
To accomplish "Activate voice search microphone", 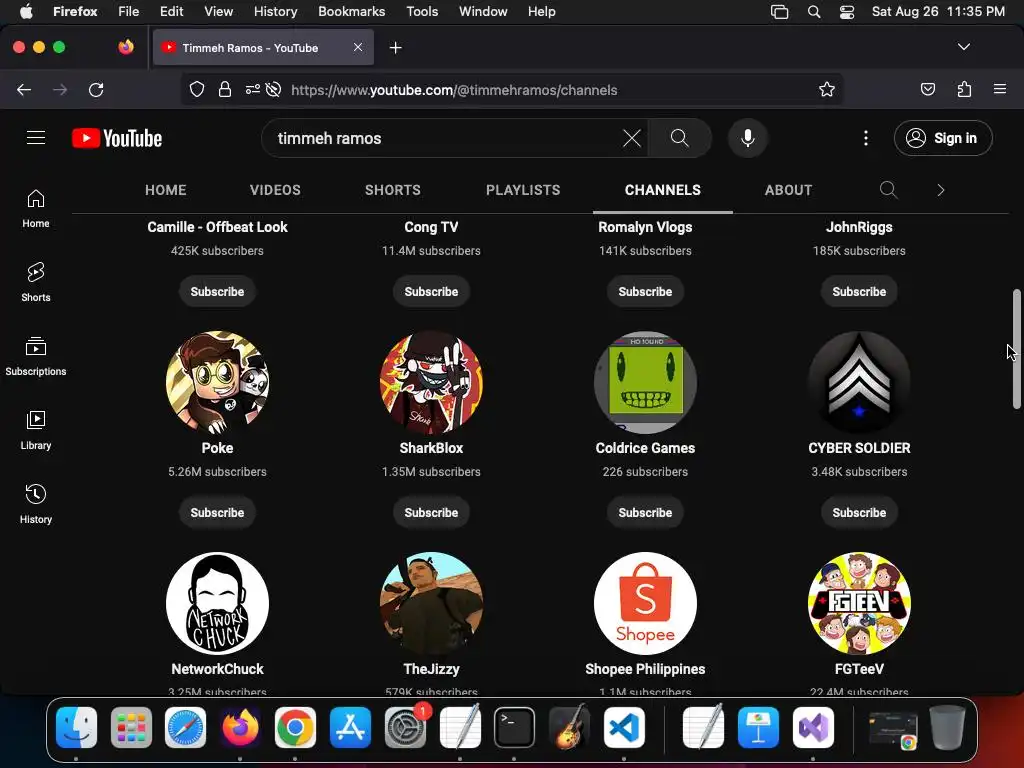I will coord(748,138).
